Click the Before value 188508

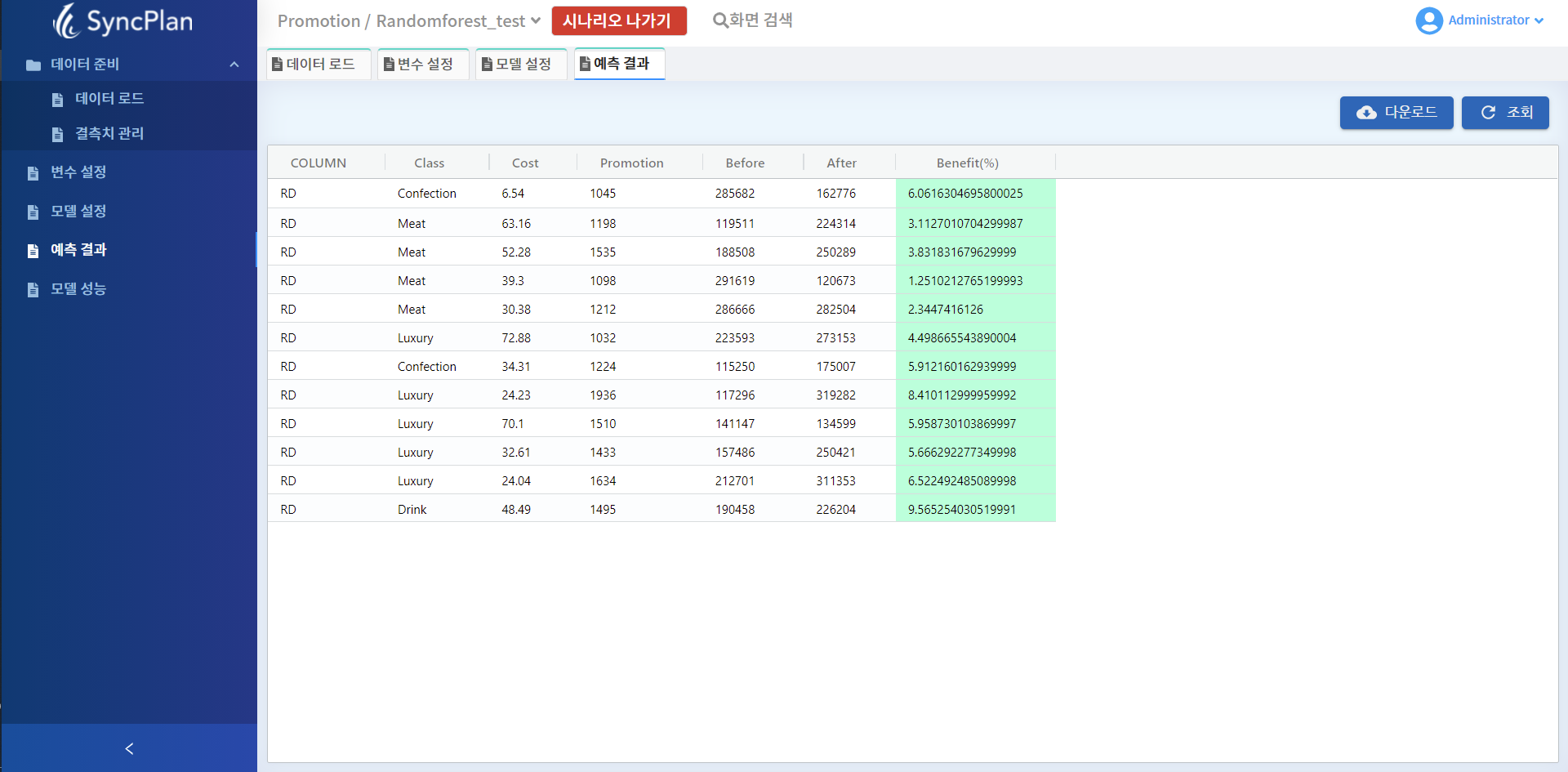[735, 252]
